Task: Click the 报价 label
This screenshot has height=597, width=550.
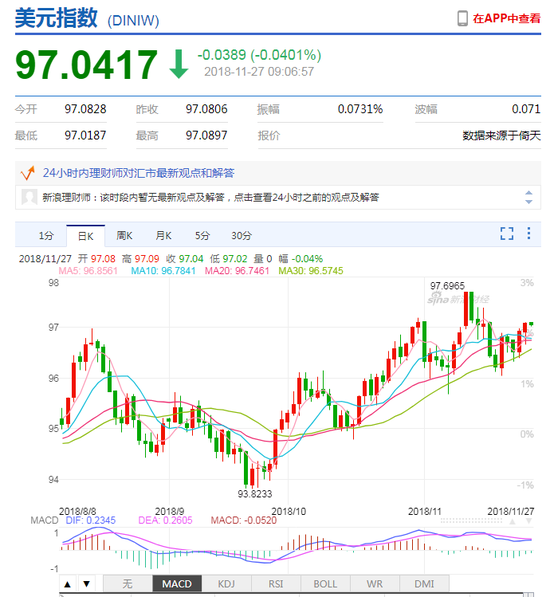Action: point(269,136)
